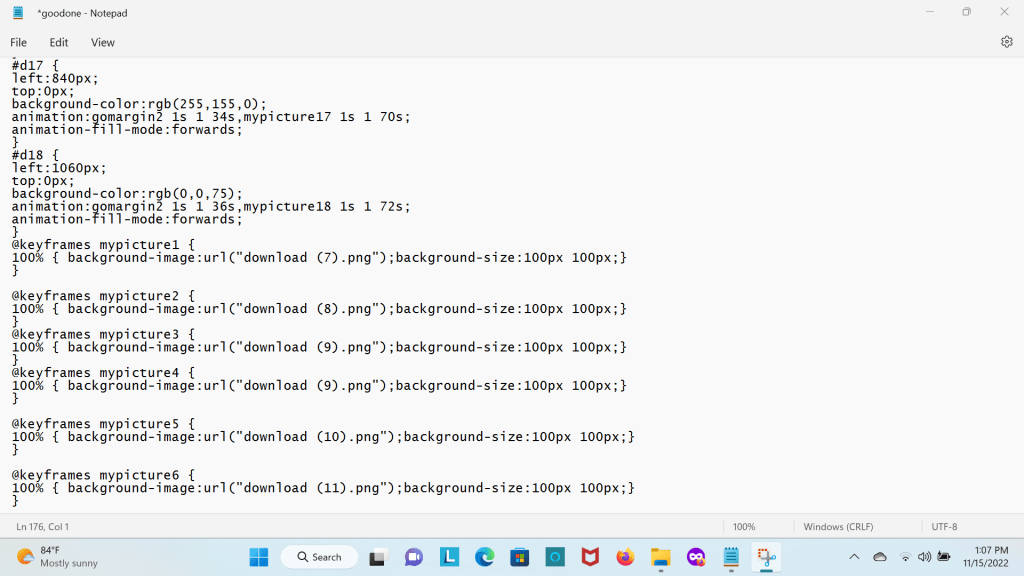
Task: Click the 100% zoom level indicator
Action: pyautogui.click(x=744, y=526)
